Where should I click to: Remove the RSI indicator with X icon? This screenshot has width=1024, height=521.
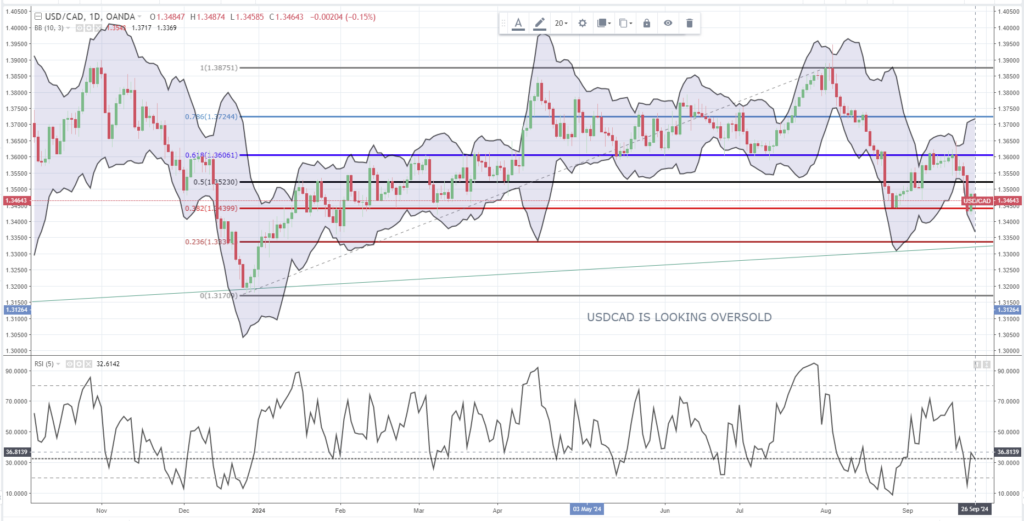(x=90, y=363)
